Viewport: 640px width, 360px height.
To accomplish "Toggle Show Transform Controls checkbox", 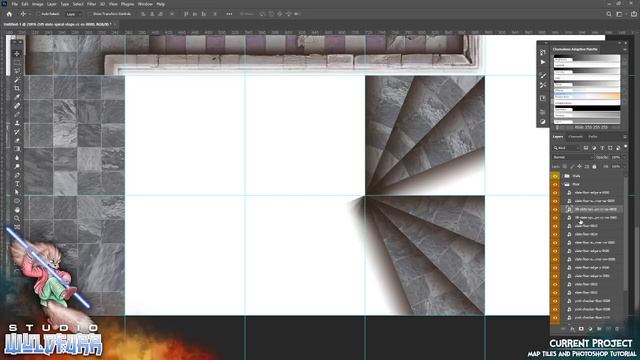I will 90,14.
